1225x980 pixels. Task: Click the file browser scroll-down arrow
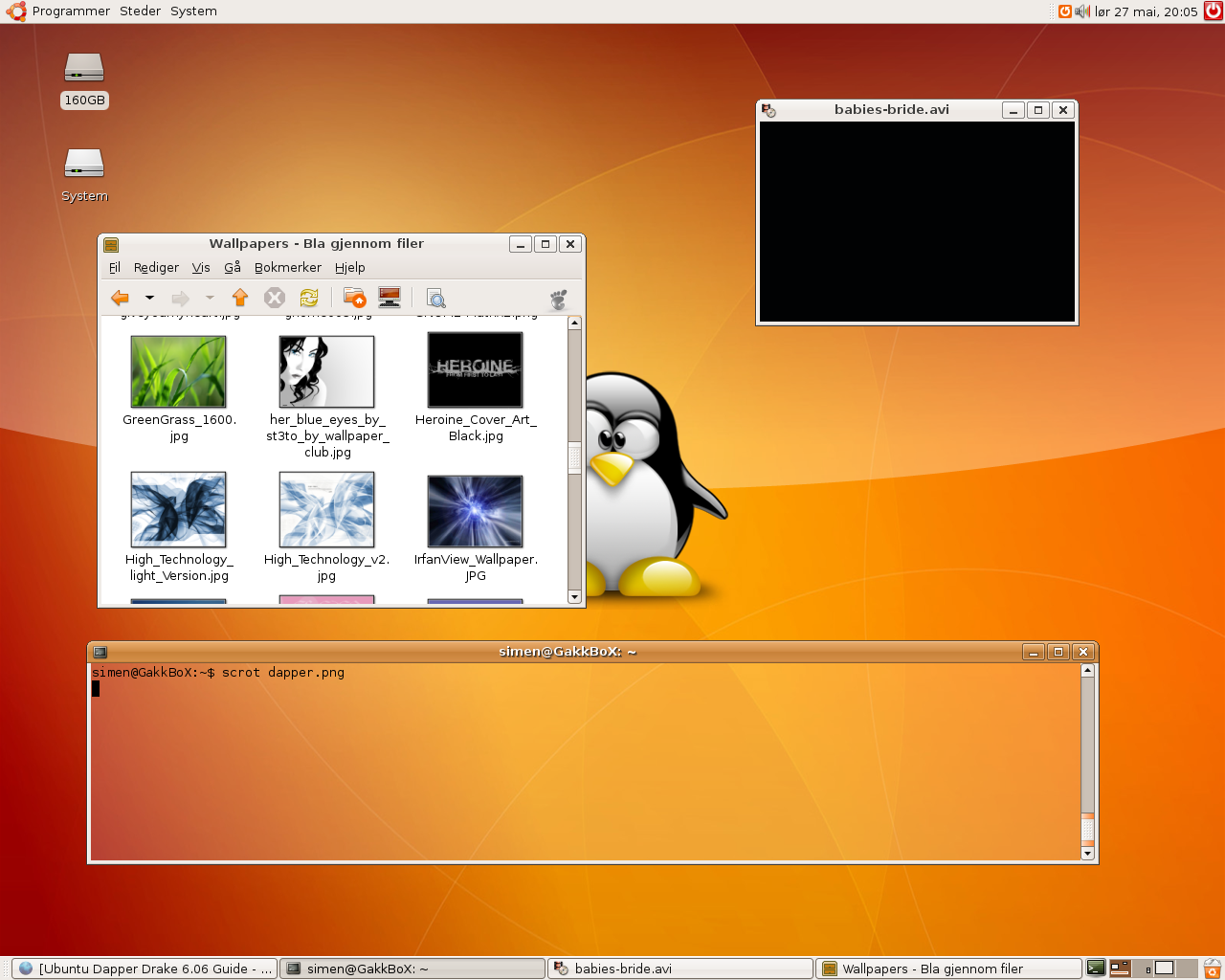[x=574, y=597]
